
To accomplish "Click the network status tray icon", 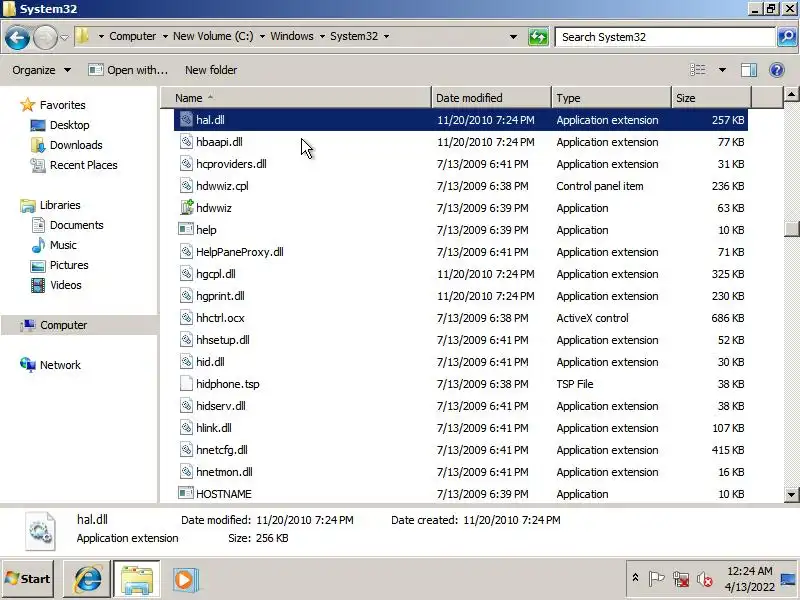I will coord(681,579).
